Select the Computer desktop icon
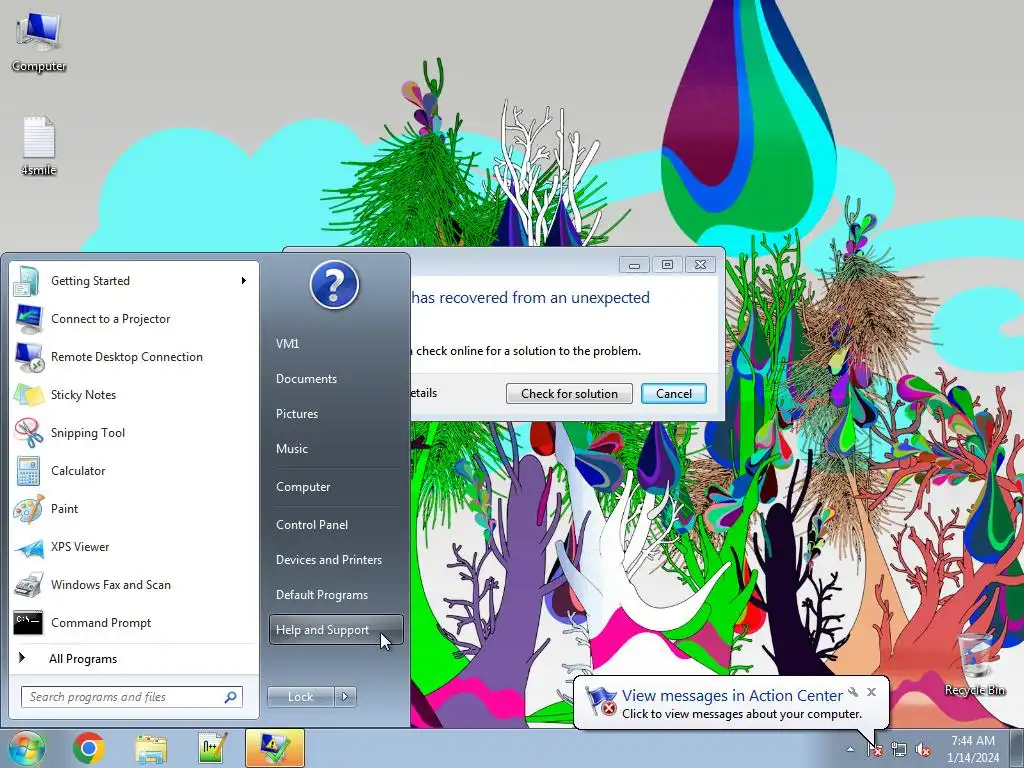1024x768 pixels. click(x=39, y=42)
